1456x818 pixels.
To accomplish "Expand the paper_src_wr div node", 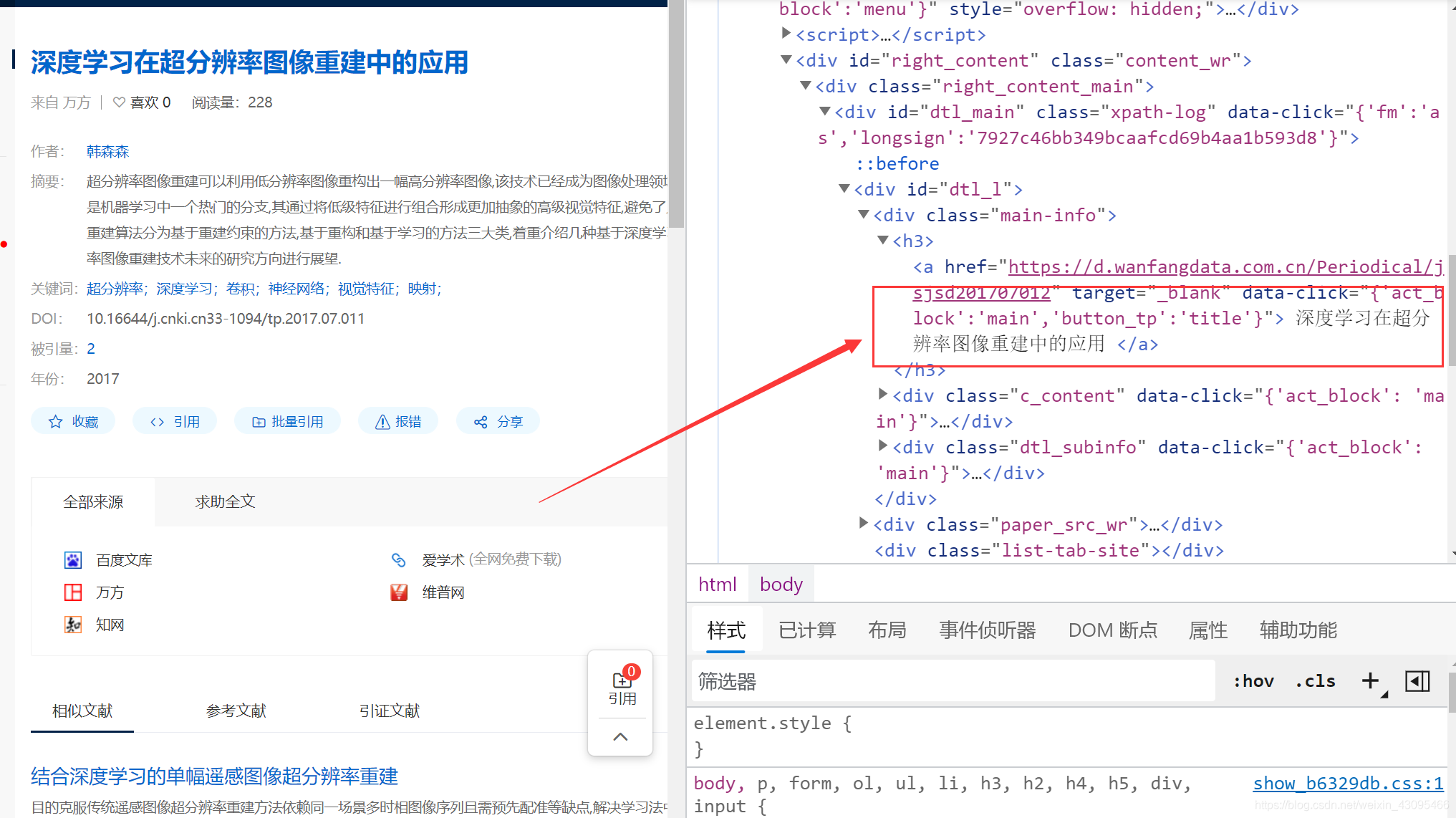I will coord(864,523).
